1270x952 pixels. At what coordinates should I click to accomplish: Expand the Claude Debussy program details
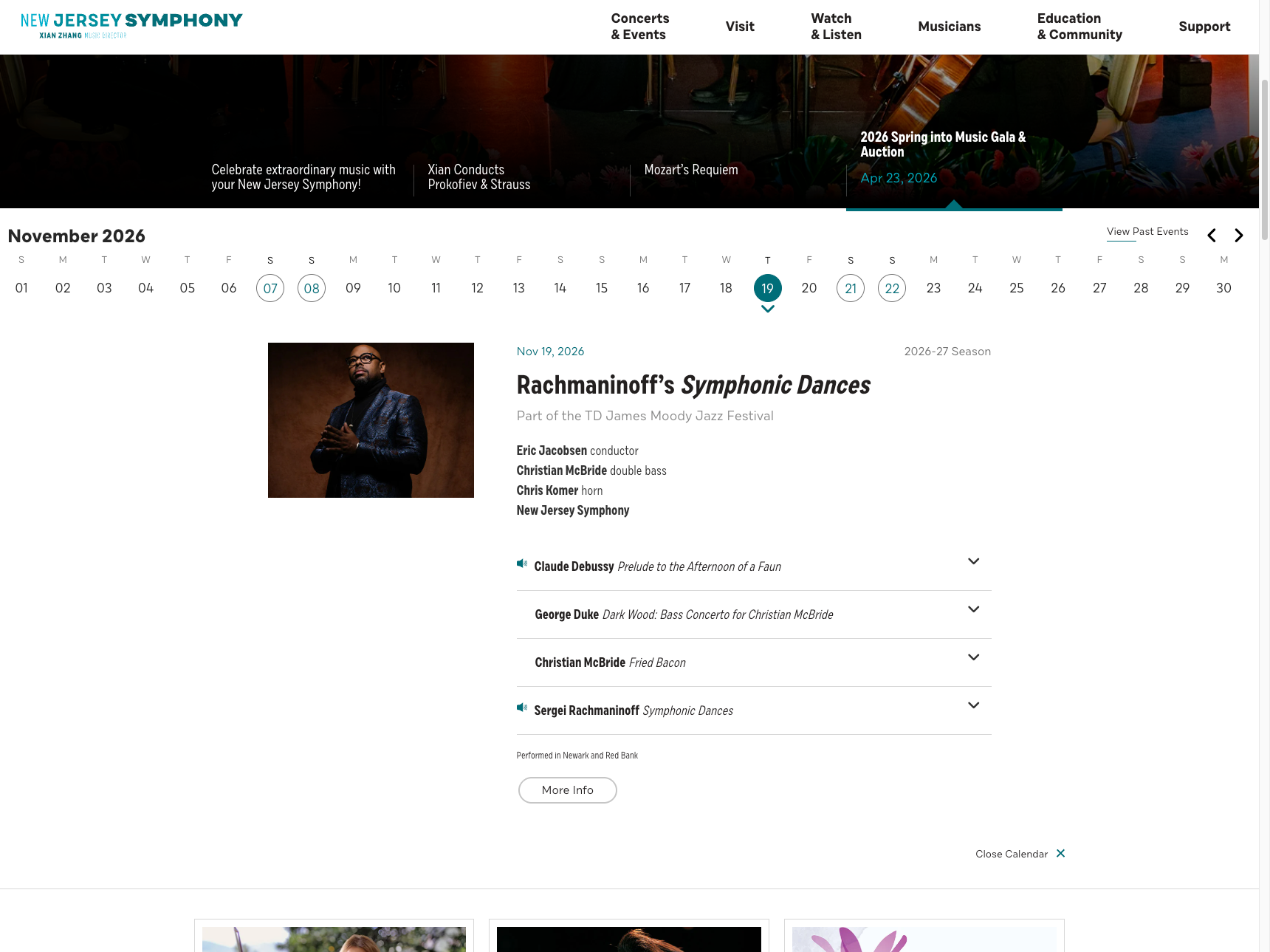coord(973,562)
